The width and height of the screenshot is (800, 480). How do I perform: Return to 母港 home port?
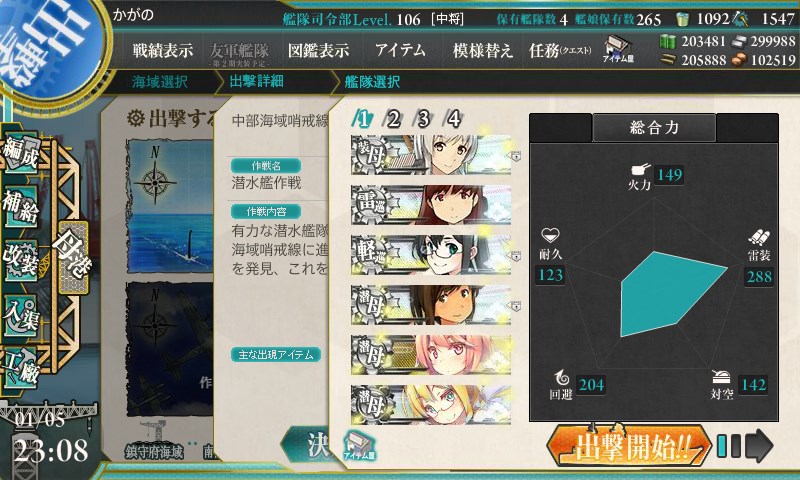click(x=73, y=257)
